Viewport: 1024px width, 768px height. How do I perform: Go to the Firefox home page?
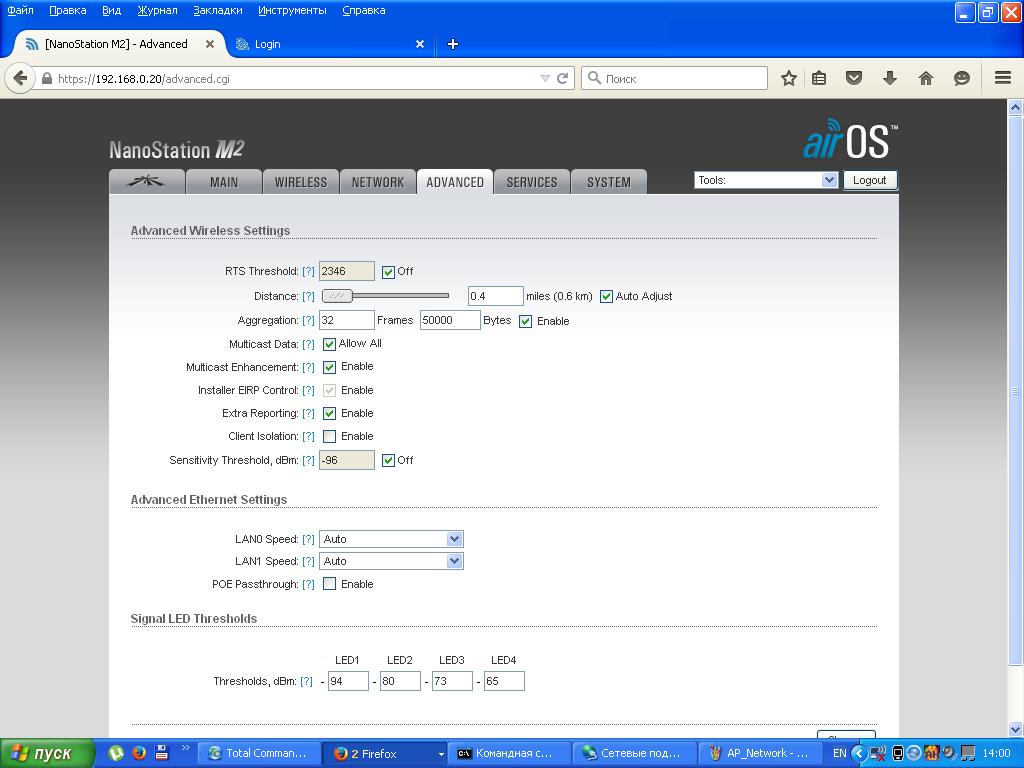pos(925,78)
